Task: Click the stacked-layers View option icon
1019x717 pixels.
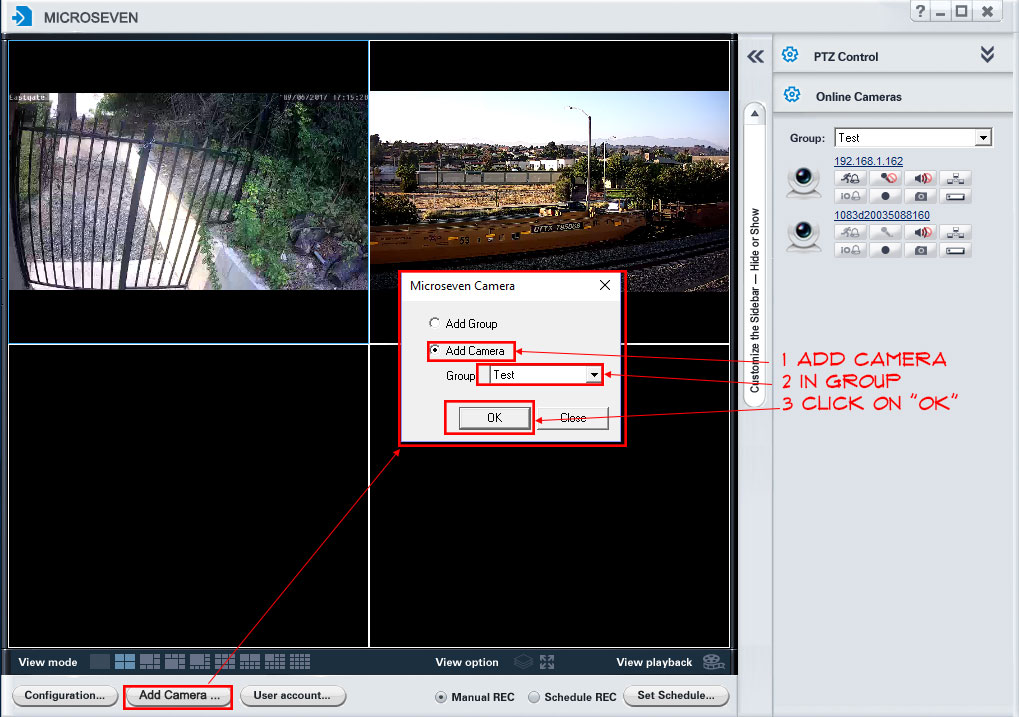Action: pyautogui.click(x=523, y=662)
